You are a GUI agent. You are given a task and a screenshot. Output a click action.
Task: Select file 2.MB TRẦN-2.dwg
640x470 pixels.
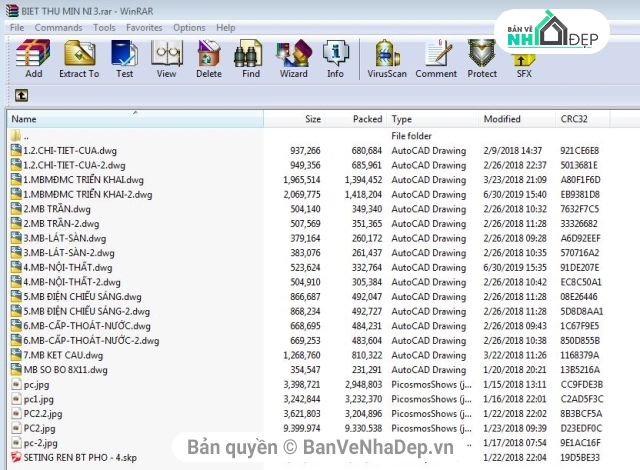[x=61, y=224]
